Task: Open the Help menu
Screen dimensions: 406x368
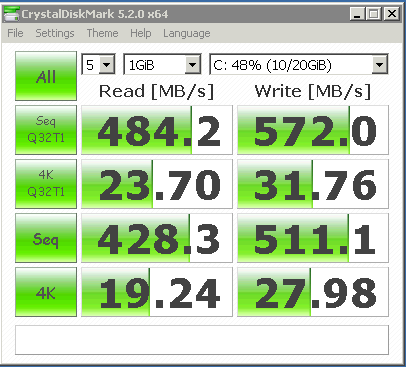Action: (x=141, y=33)
